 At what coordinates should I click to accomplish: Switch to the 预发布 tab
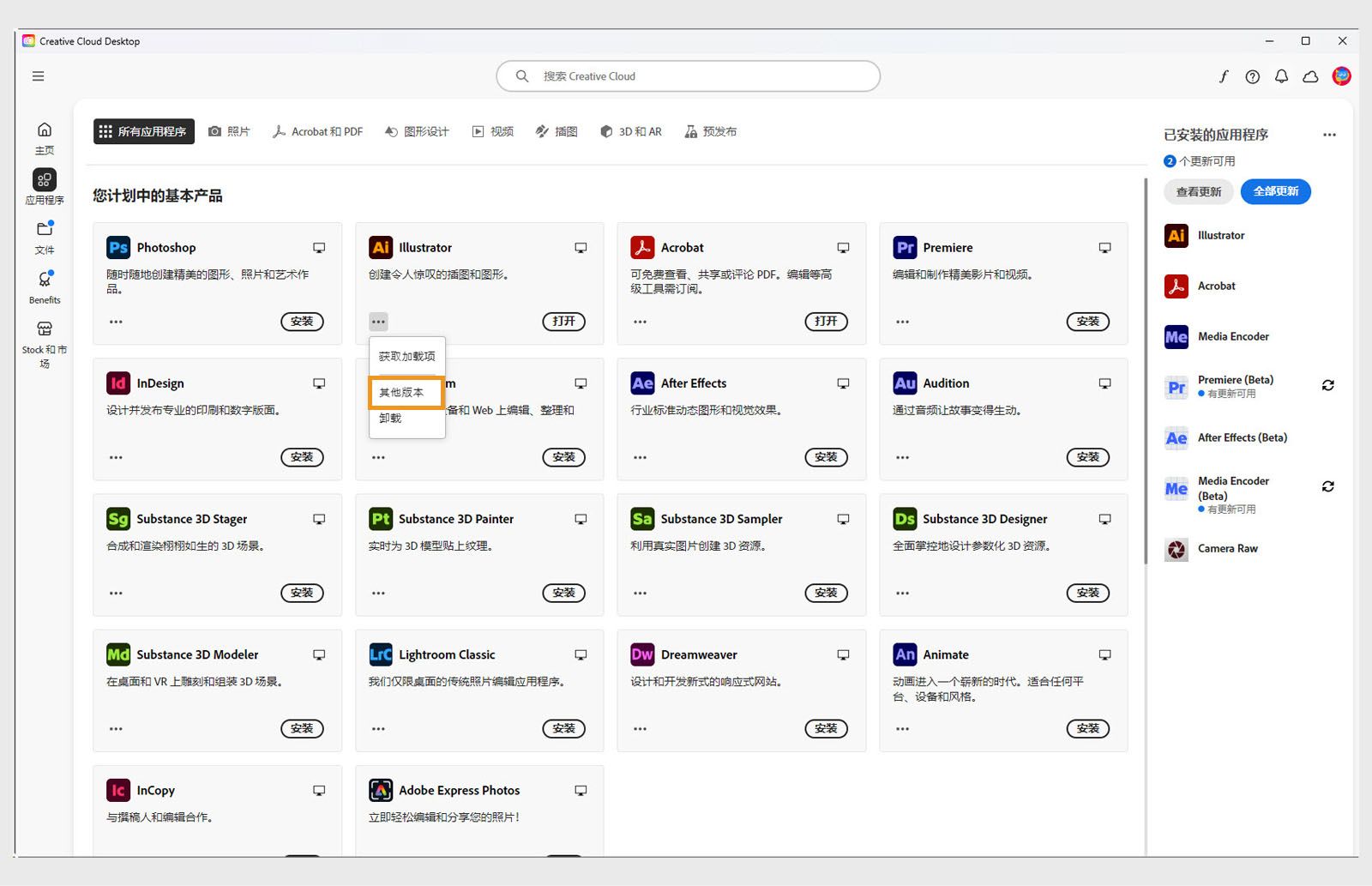pyautogui.click(x=711, y=131)
